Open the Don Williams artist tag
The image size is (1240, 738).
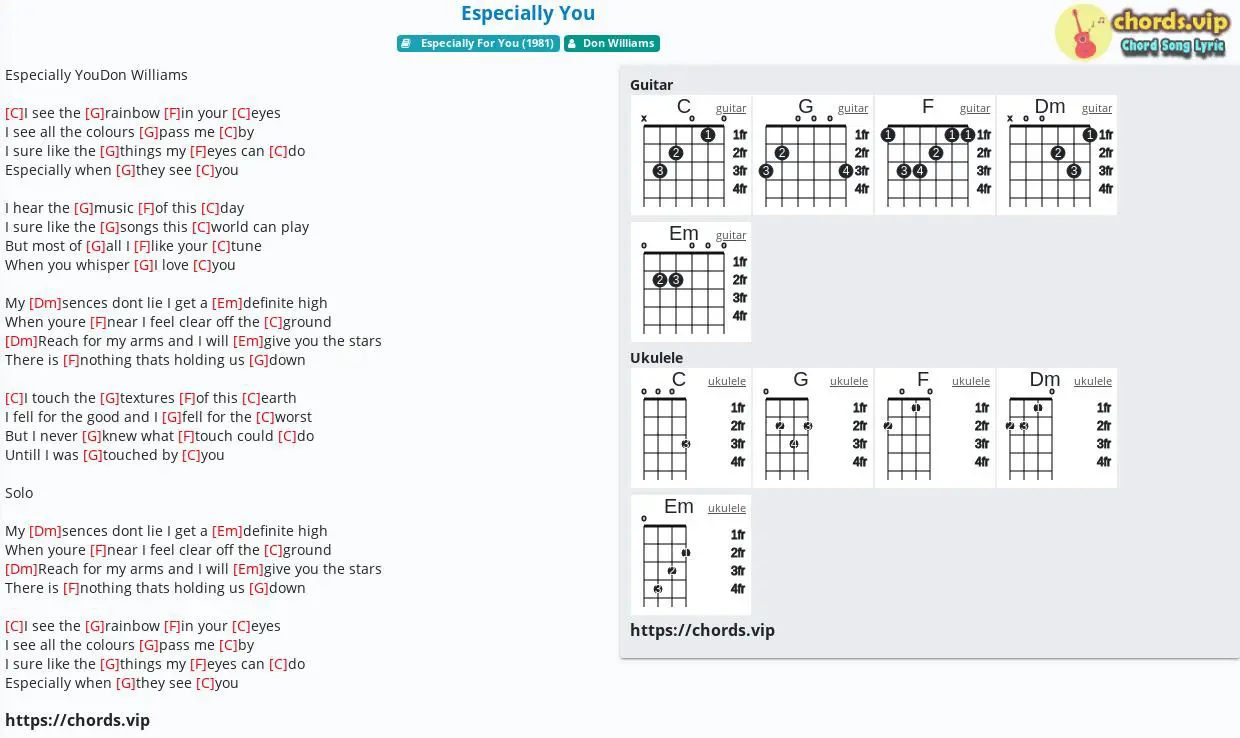coord(612,43)
